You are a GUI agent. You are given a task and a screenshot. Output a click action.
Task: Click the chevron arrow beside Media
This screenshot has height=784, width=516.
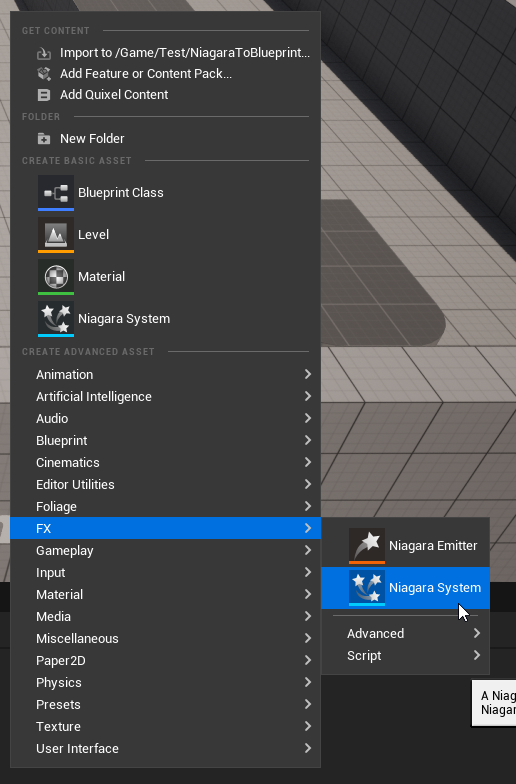tap(308, 616)
